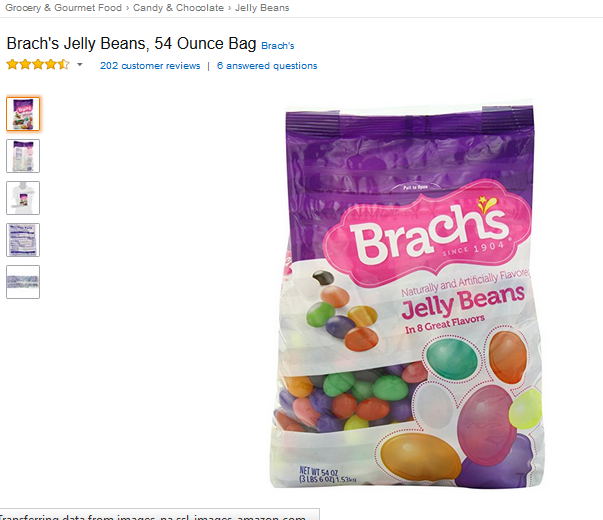Open the Jelly Beans breadcrumb link
The image size is (603, 520).
point(262,8)
